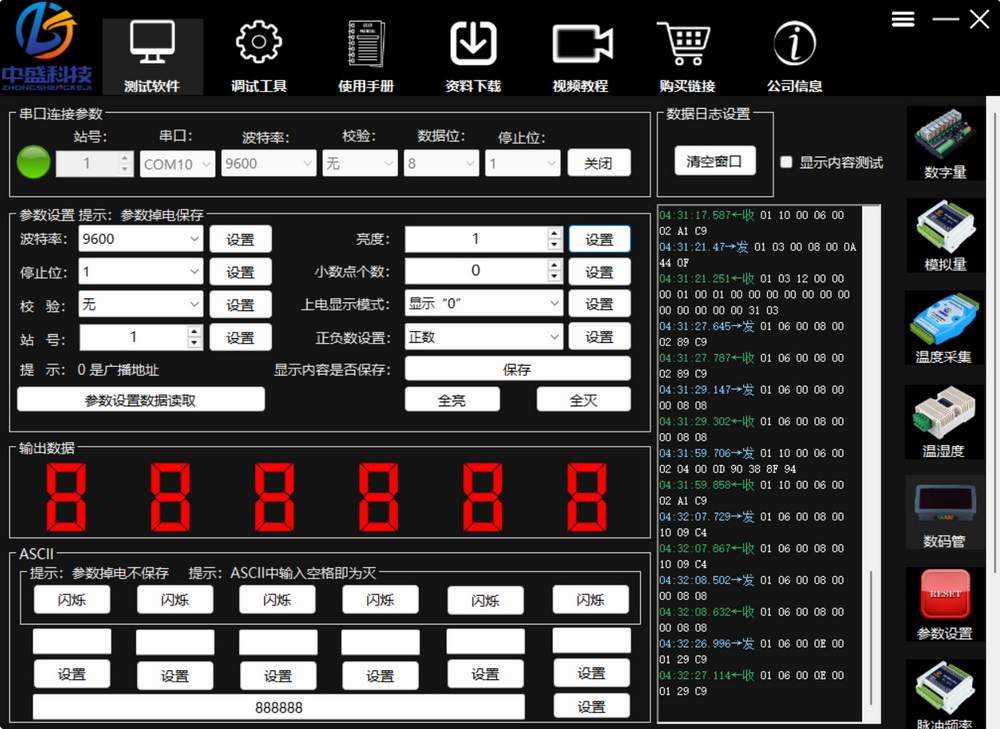Image resolution: width=1000 pixels, height=729 pixels.
Task: Select the 数字量 relay module icon
Action: [x=944, y=135]
